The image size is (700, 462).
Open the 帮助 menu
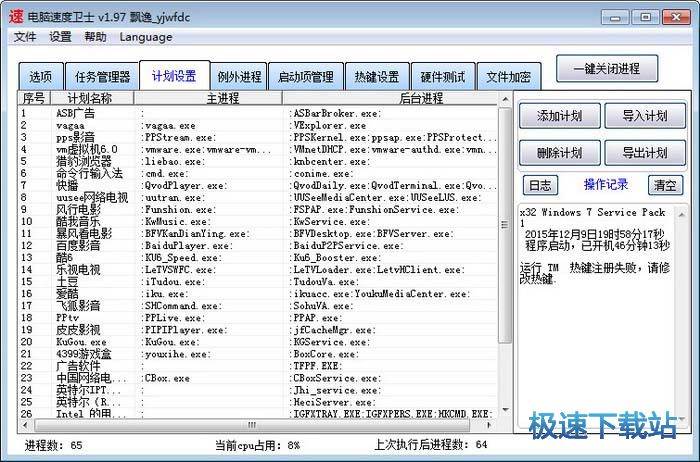pyautogui.click(x=95, y=37)
